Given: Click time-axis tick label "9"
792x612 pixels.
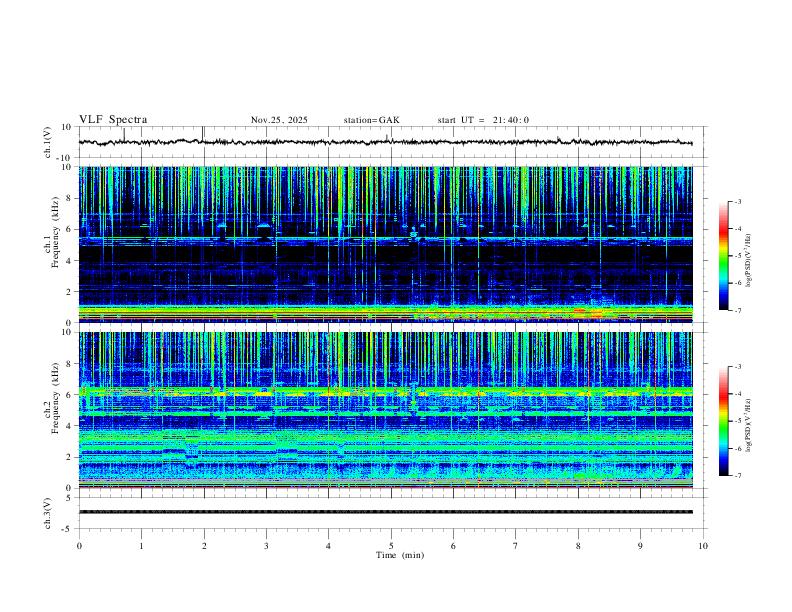Looking at the screenshot, I should (640, 546).
